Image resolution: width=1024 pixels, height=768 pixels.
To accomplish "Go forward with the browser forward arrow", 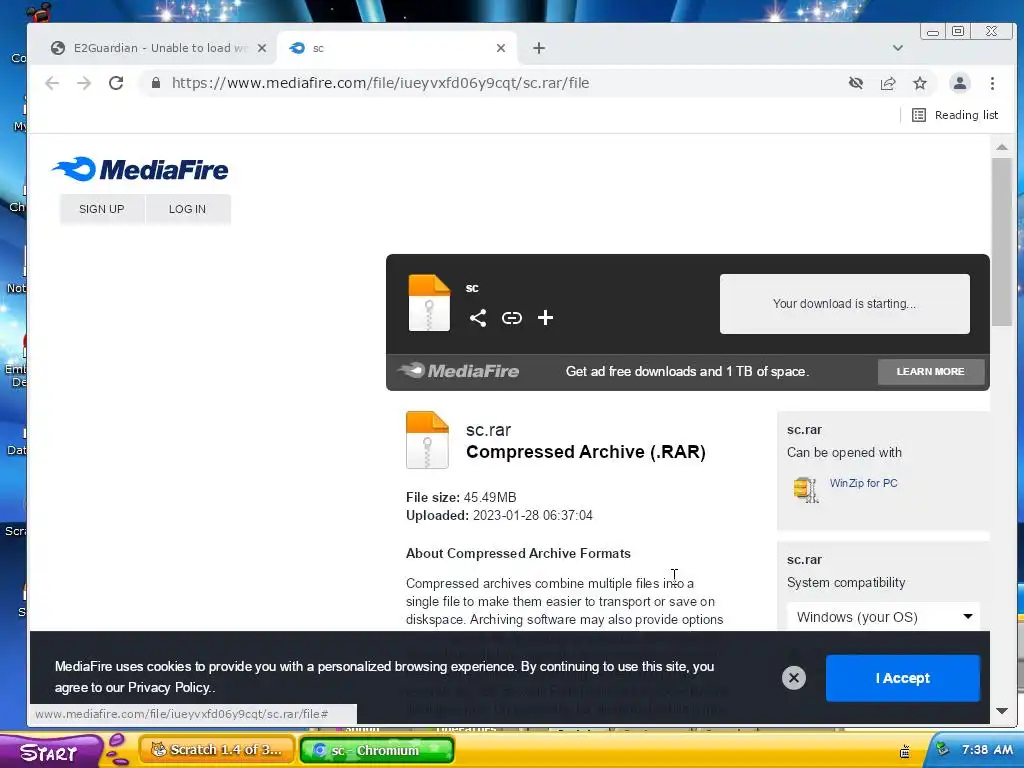I will click(x=84, y=83).
